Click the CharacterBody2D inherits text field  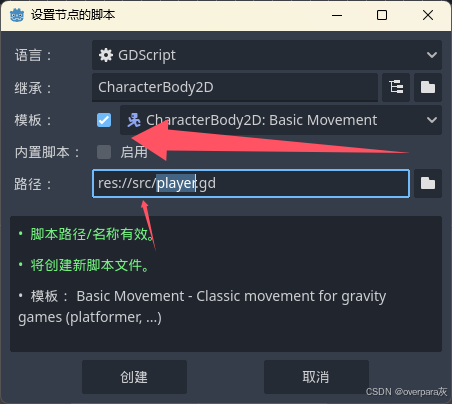[235, 87]
